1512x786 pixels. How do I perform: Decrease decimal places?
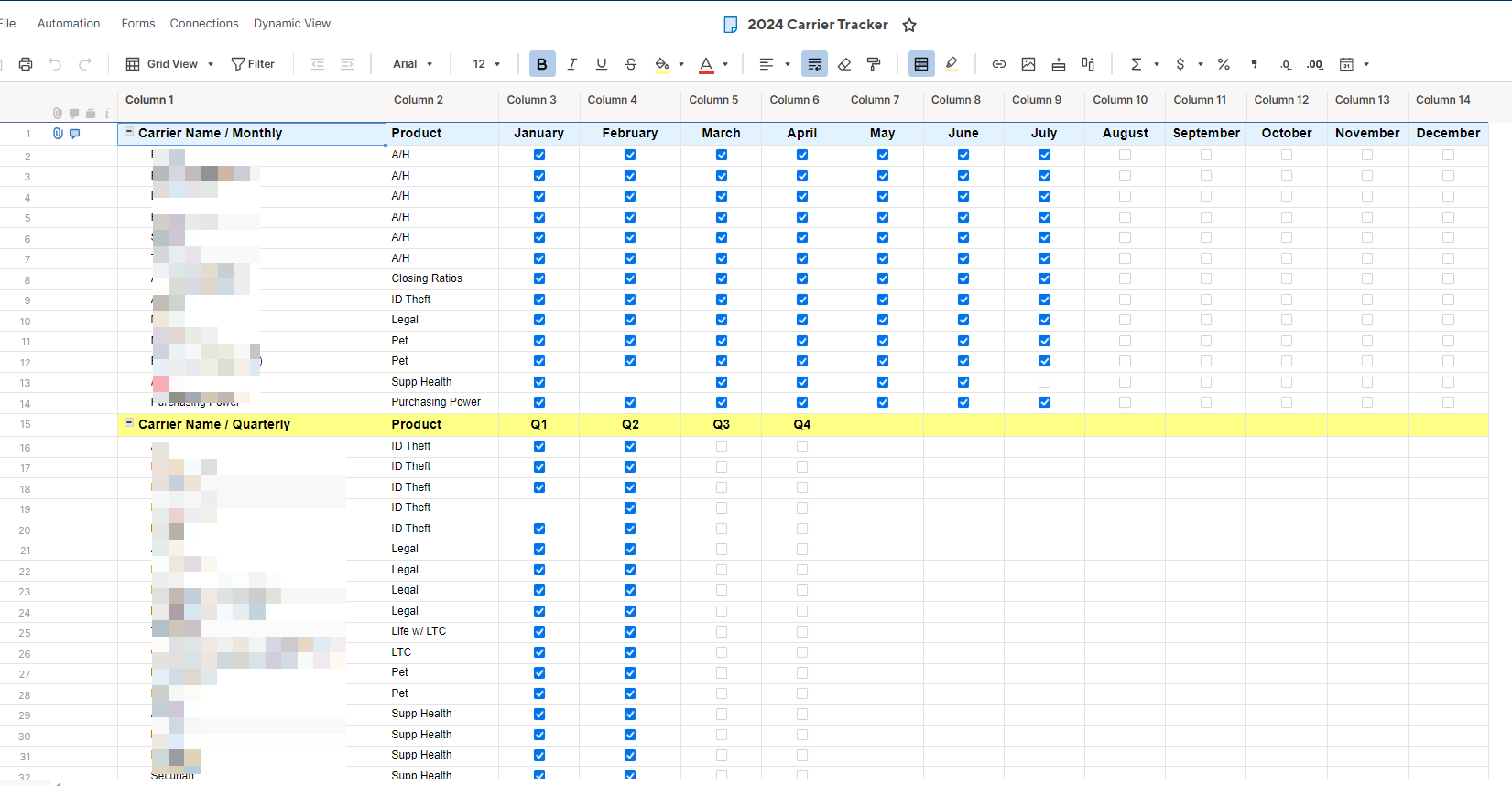(1286, 64)
